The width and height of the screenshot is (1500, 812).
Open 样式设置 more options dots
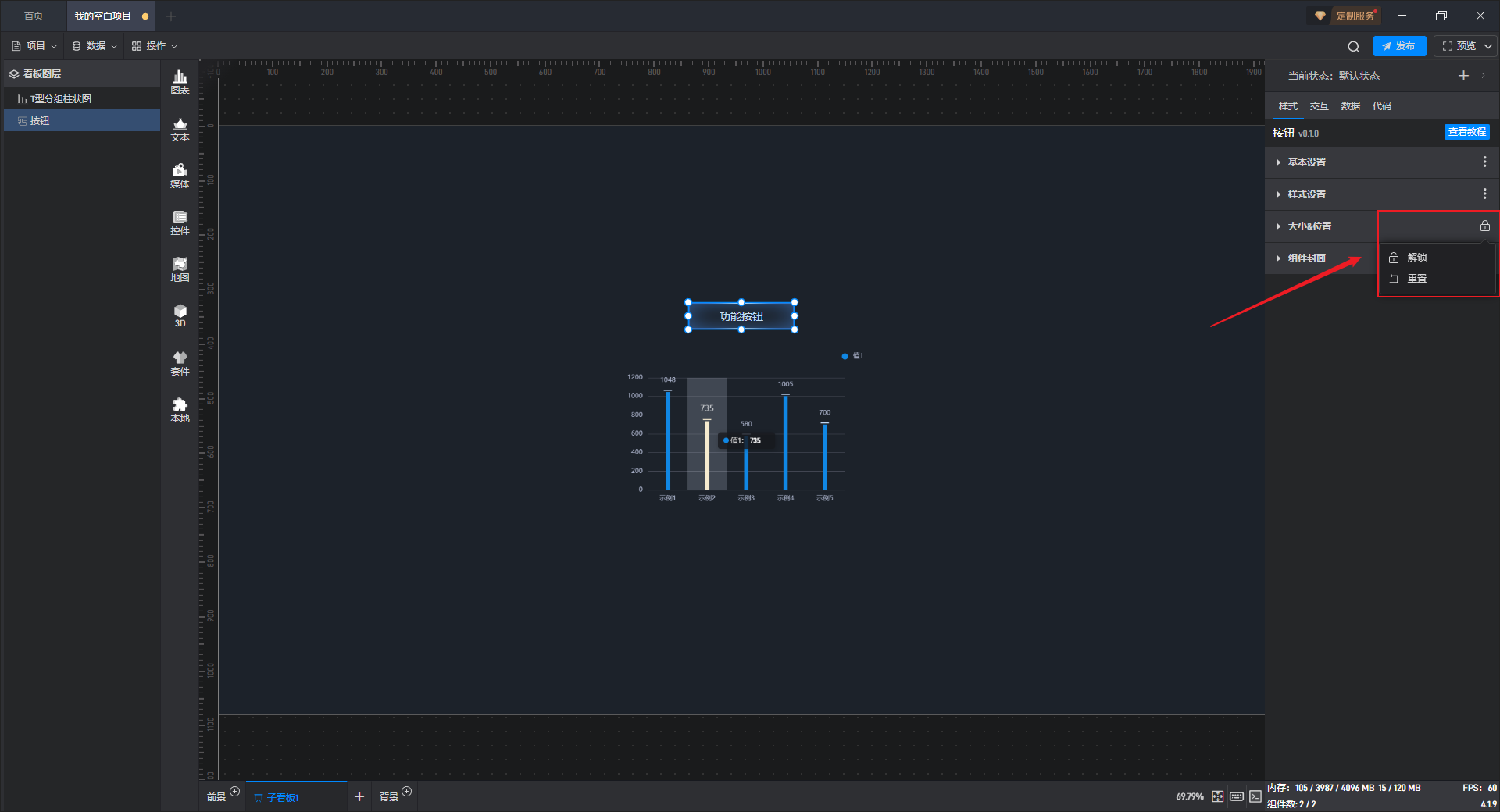point(1484,194)
